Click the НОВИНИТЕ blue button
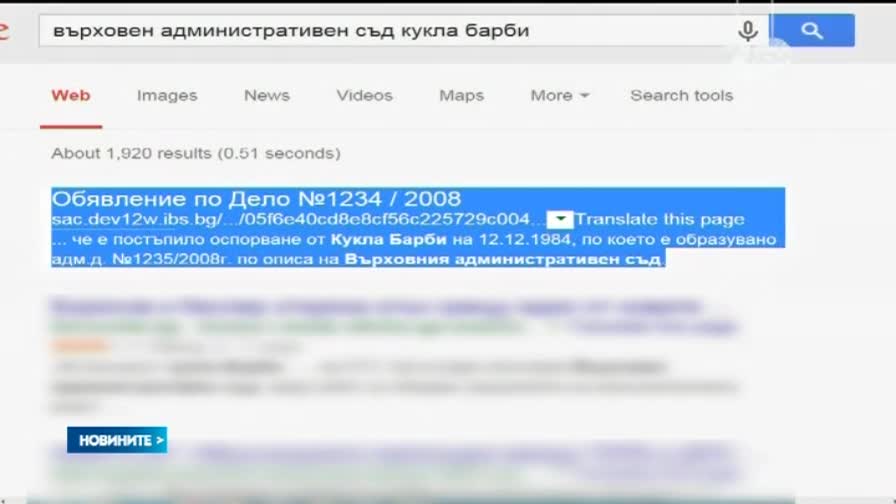Screen dimensions: 896x504 click(x=117, y=440)
